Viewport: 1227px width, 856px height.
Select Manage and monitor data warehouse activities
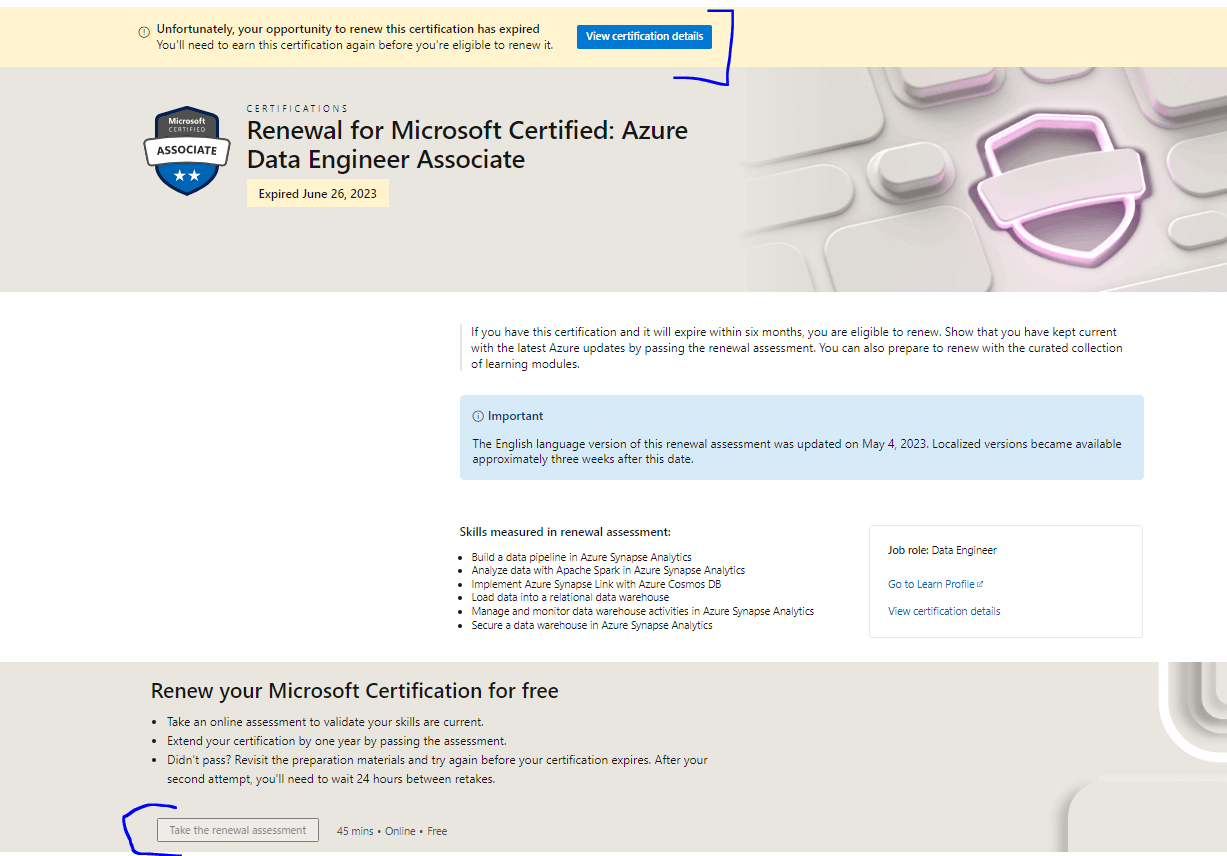642,611
